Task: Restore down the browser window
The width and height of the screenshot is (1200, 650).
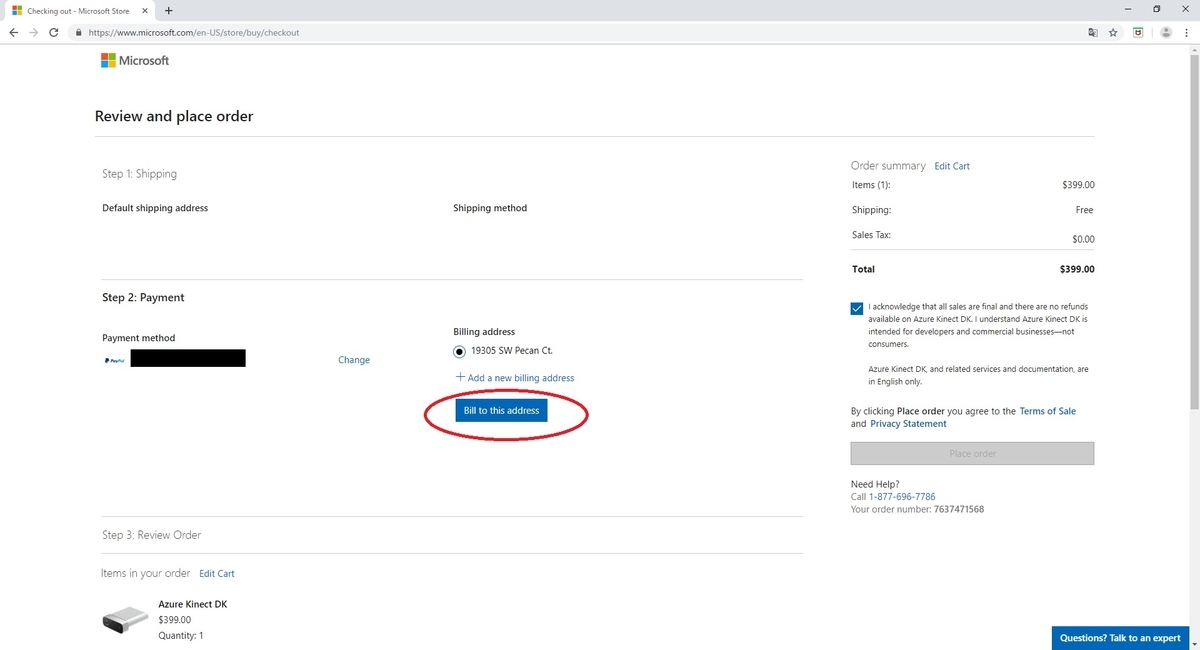Action: [x=1157, y=9]
